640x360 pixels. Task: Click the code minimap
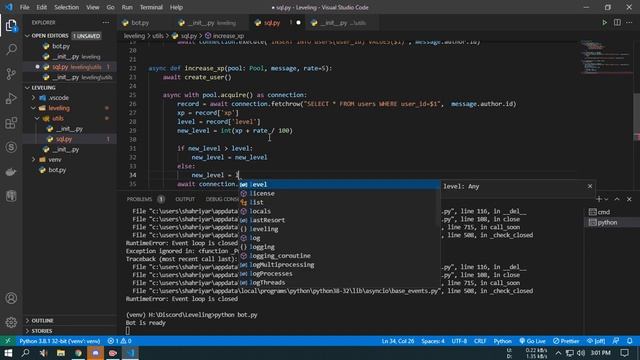[606, 57]
